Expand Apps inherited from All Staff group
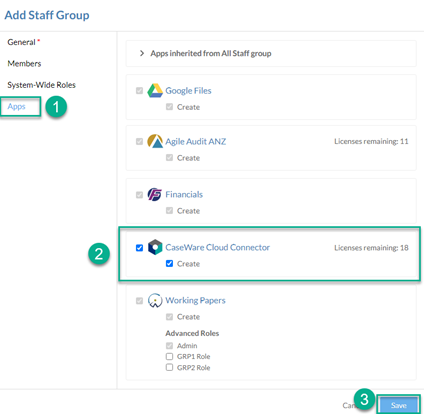Viewport: 424px width, 414px height. point(142,53)
